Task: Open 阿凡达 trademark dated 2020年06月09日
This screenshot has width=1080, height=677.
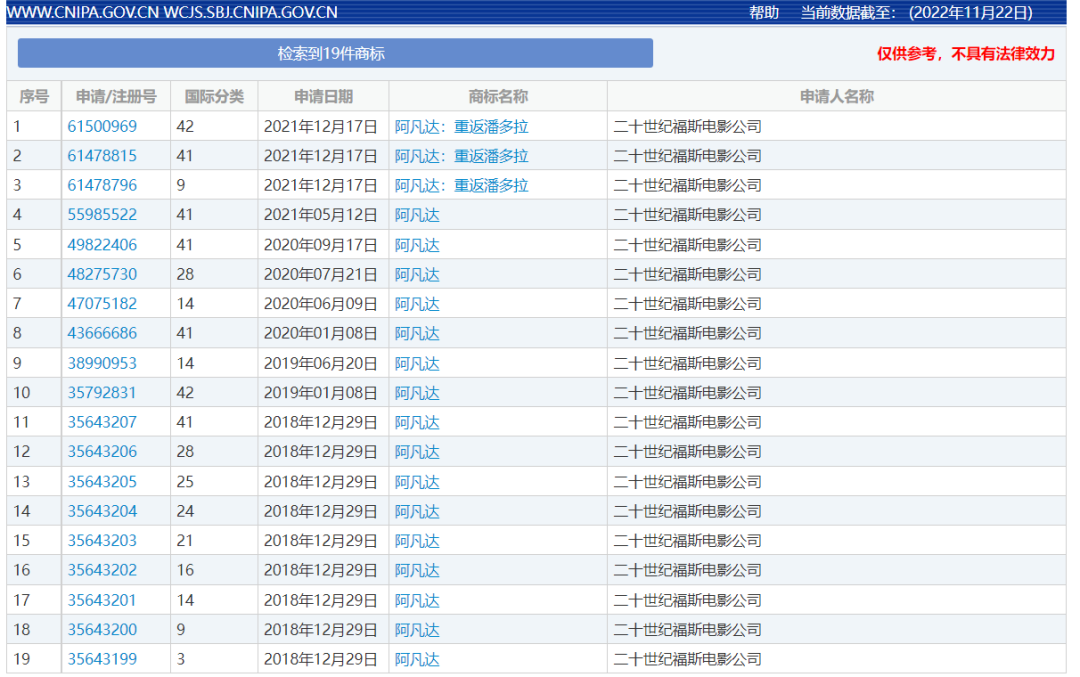Action: [417, 304]
